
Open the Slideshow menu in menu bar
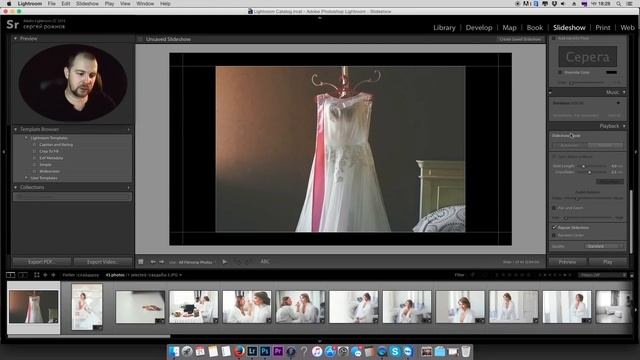87,4
